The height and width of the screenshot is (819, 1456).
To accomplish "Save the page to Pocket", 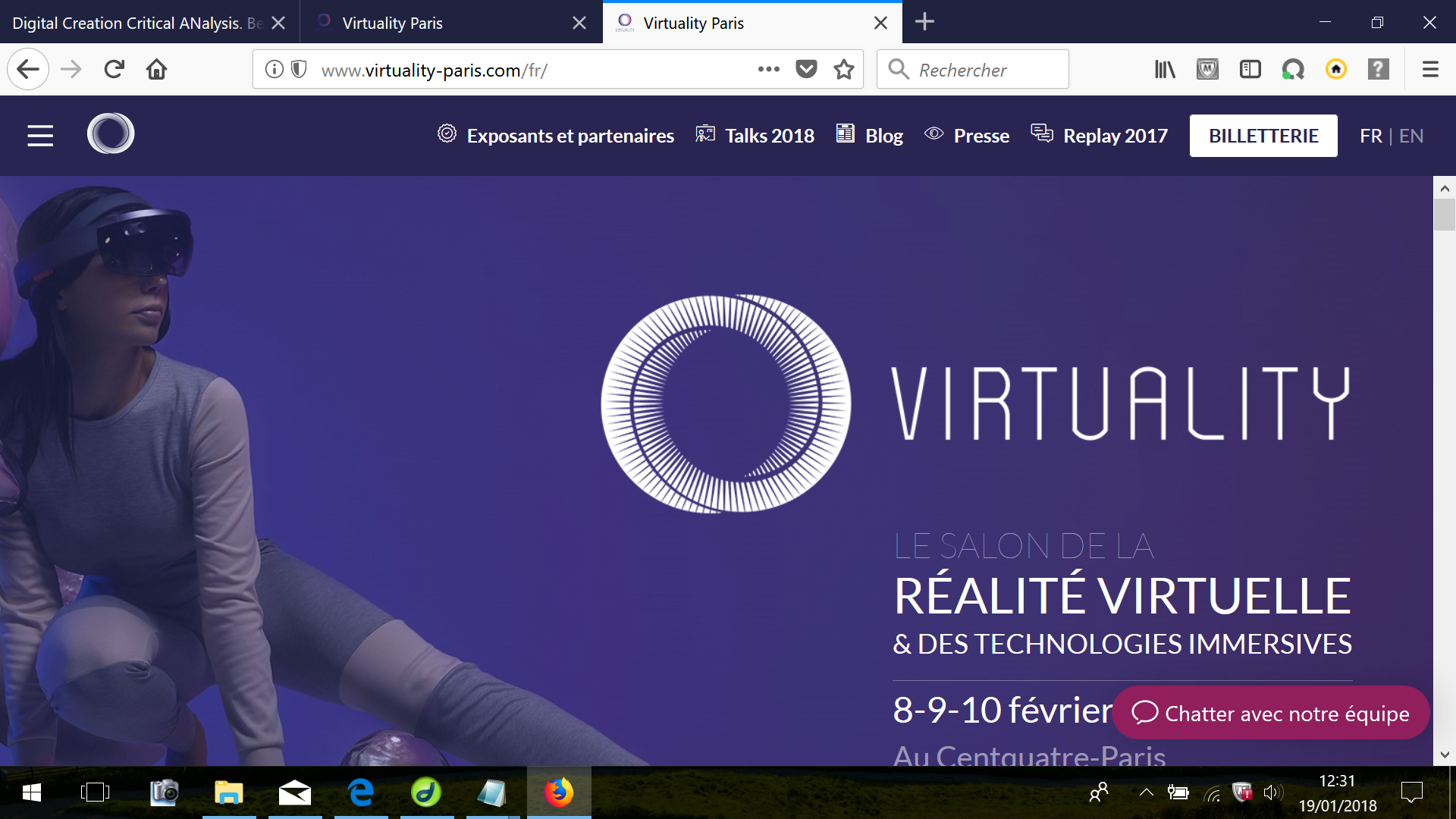I will coord(806,70).
